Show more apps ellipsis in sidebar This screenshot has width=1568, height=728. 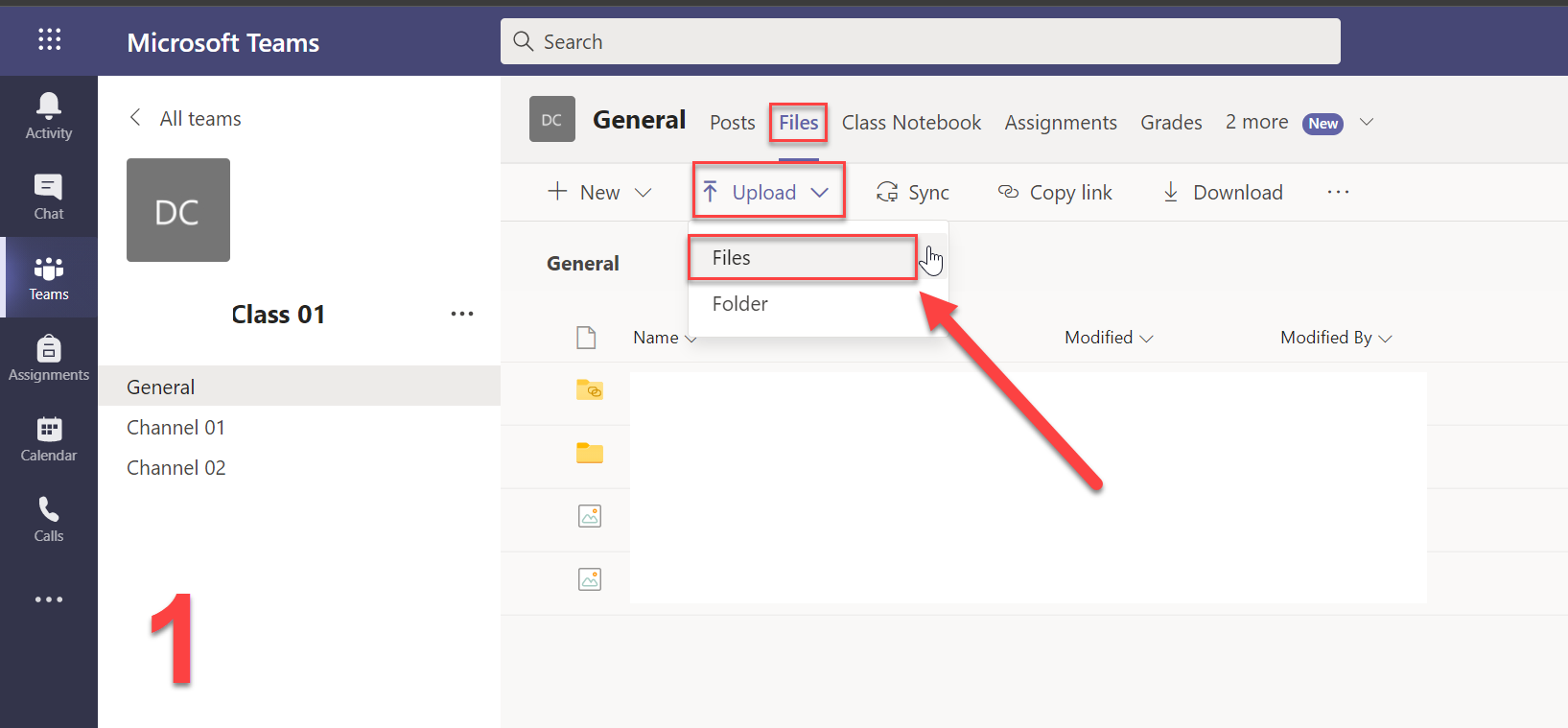coord(49,599)
